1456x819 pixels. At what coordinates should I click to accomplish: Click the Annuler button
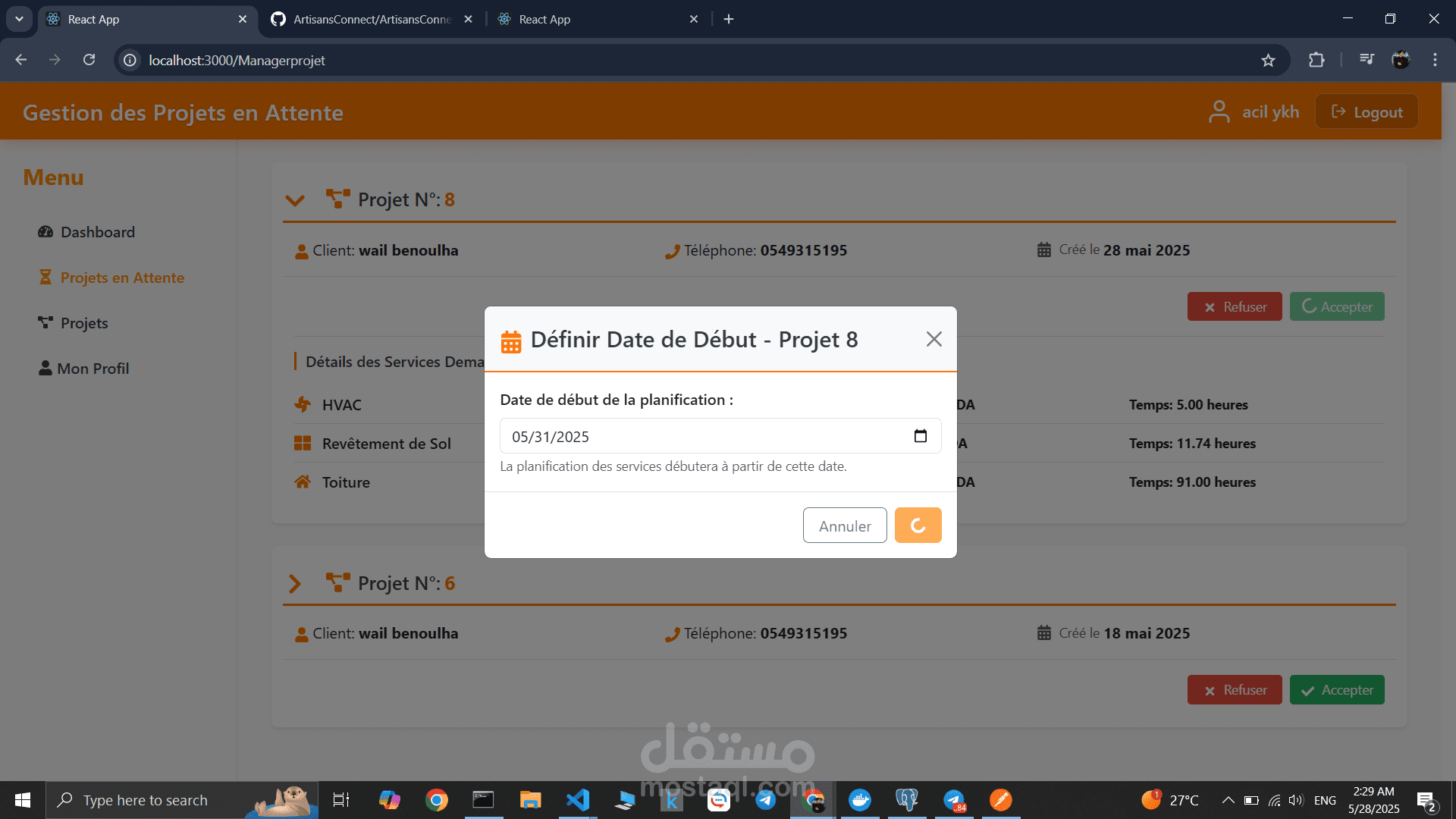844,526
